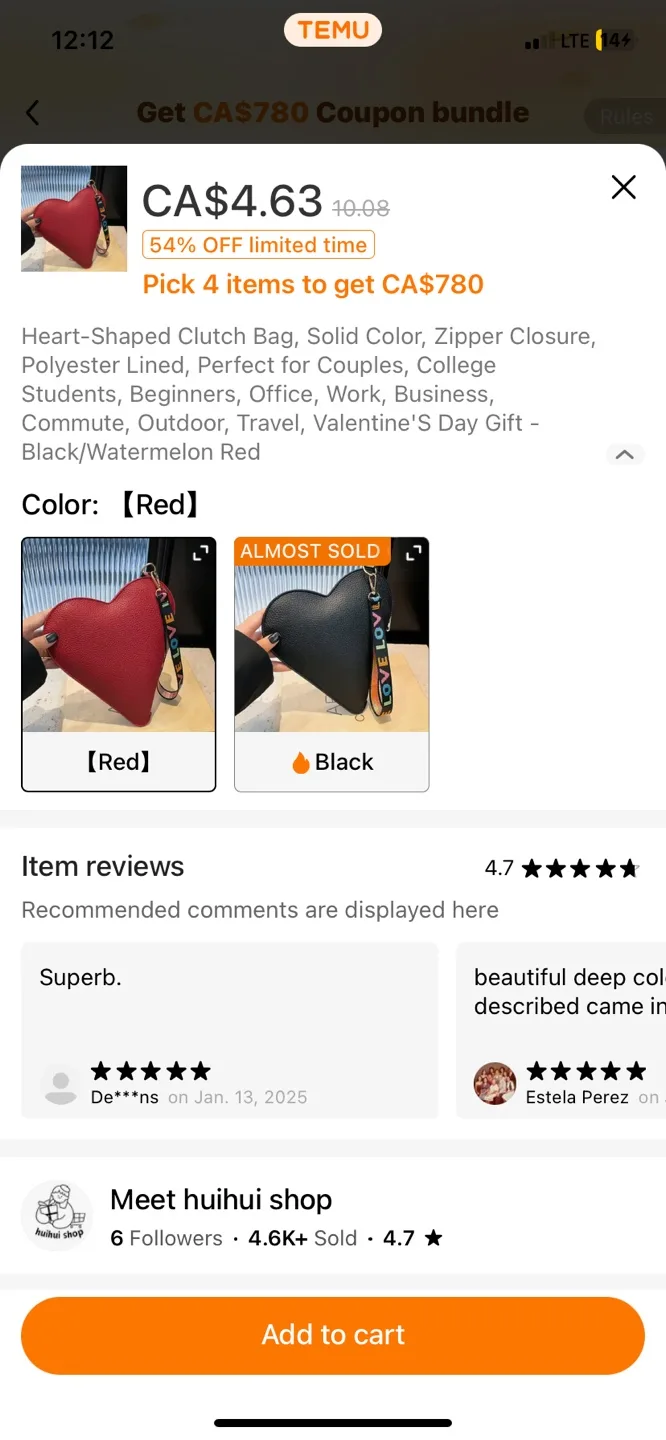Open Pick 4 items to get CA$780 offer
Image resolution: width=666 pixels, height=1440 pixels.
click(313, 284)
